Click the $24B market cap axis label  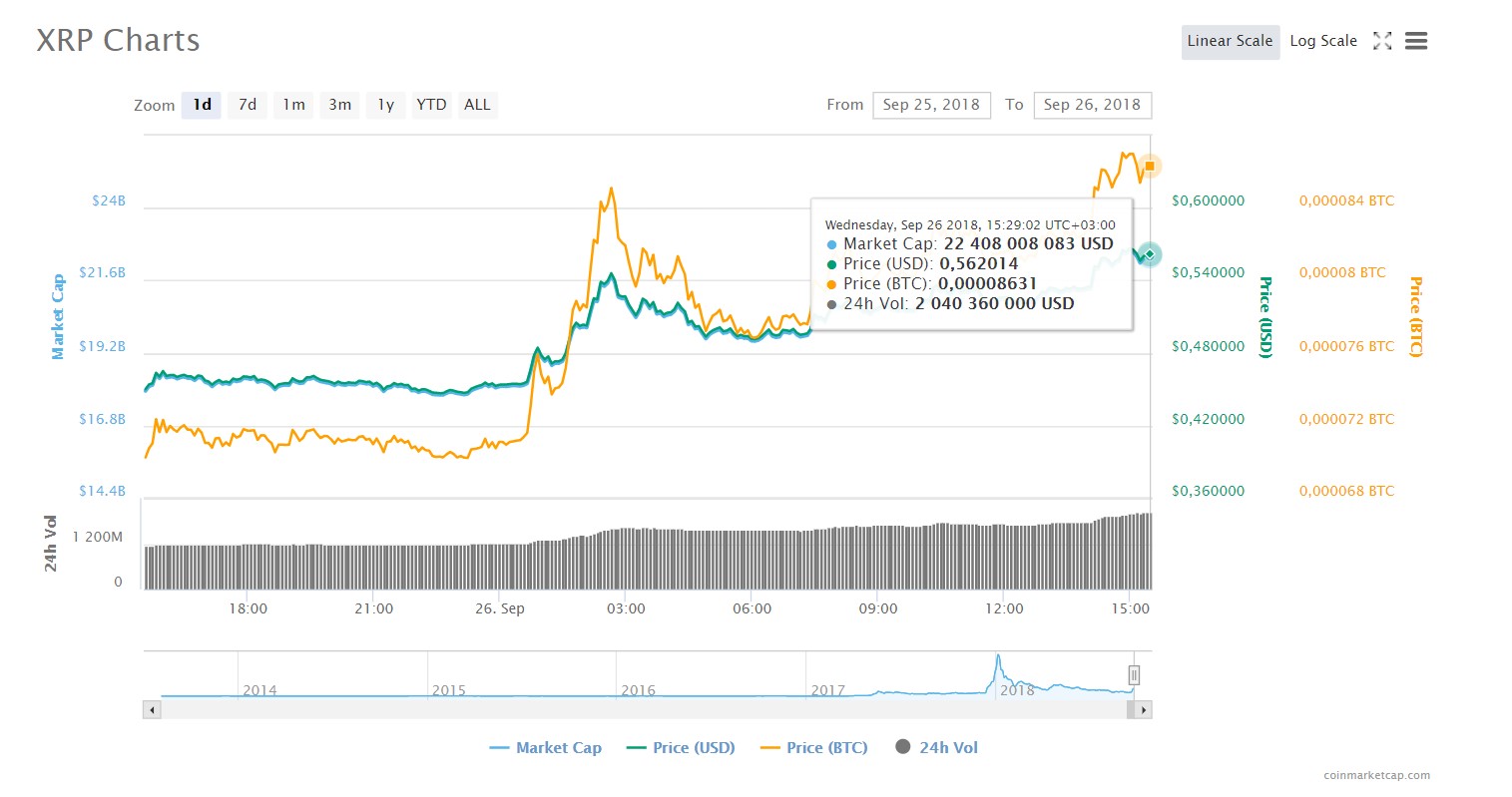click(x=109, y=200)
